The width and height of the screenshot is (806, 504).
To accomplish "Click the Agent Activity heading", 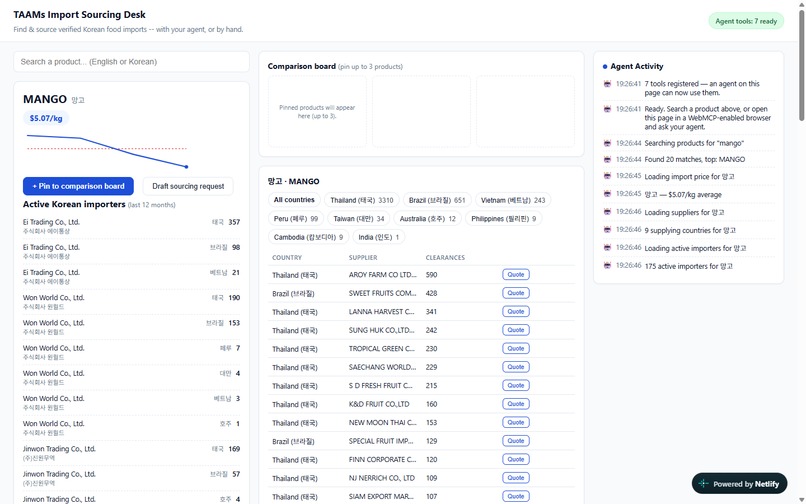I will 636,66.
